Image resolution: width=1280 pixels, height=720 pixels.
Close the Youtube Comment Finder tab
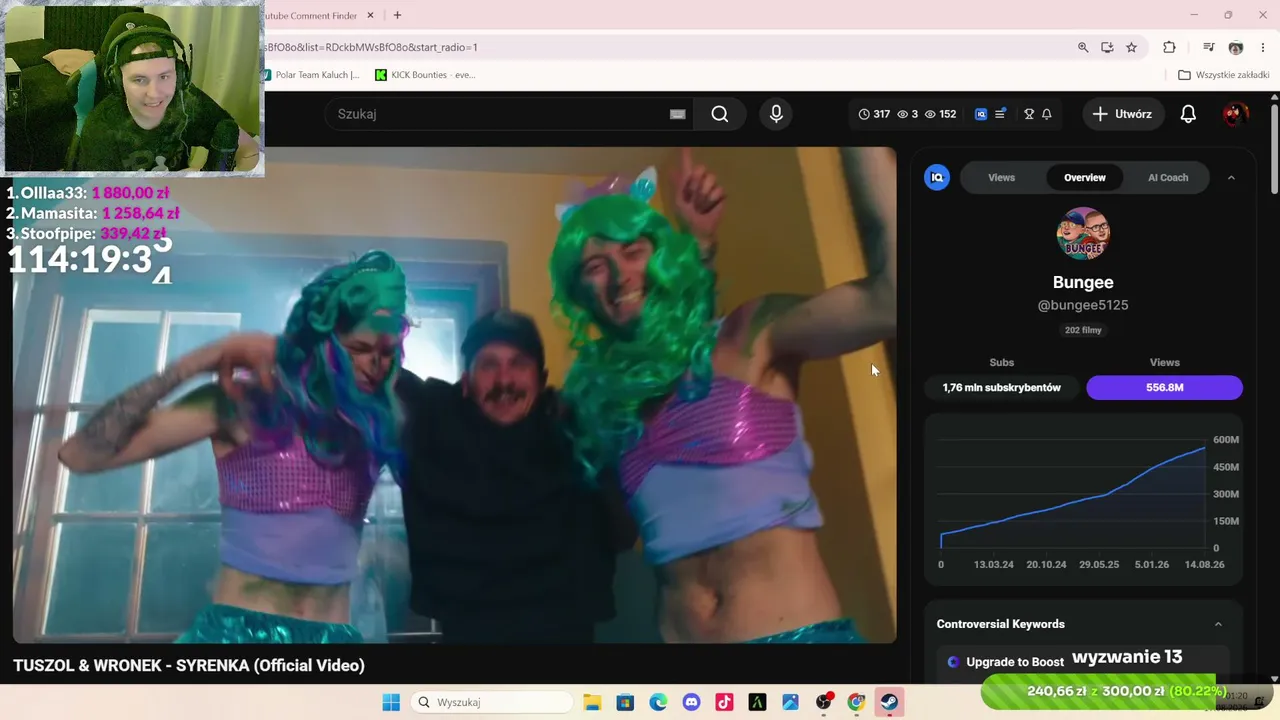click(370, 15)
